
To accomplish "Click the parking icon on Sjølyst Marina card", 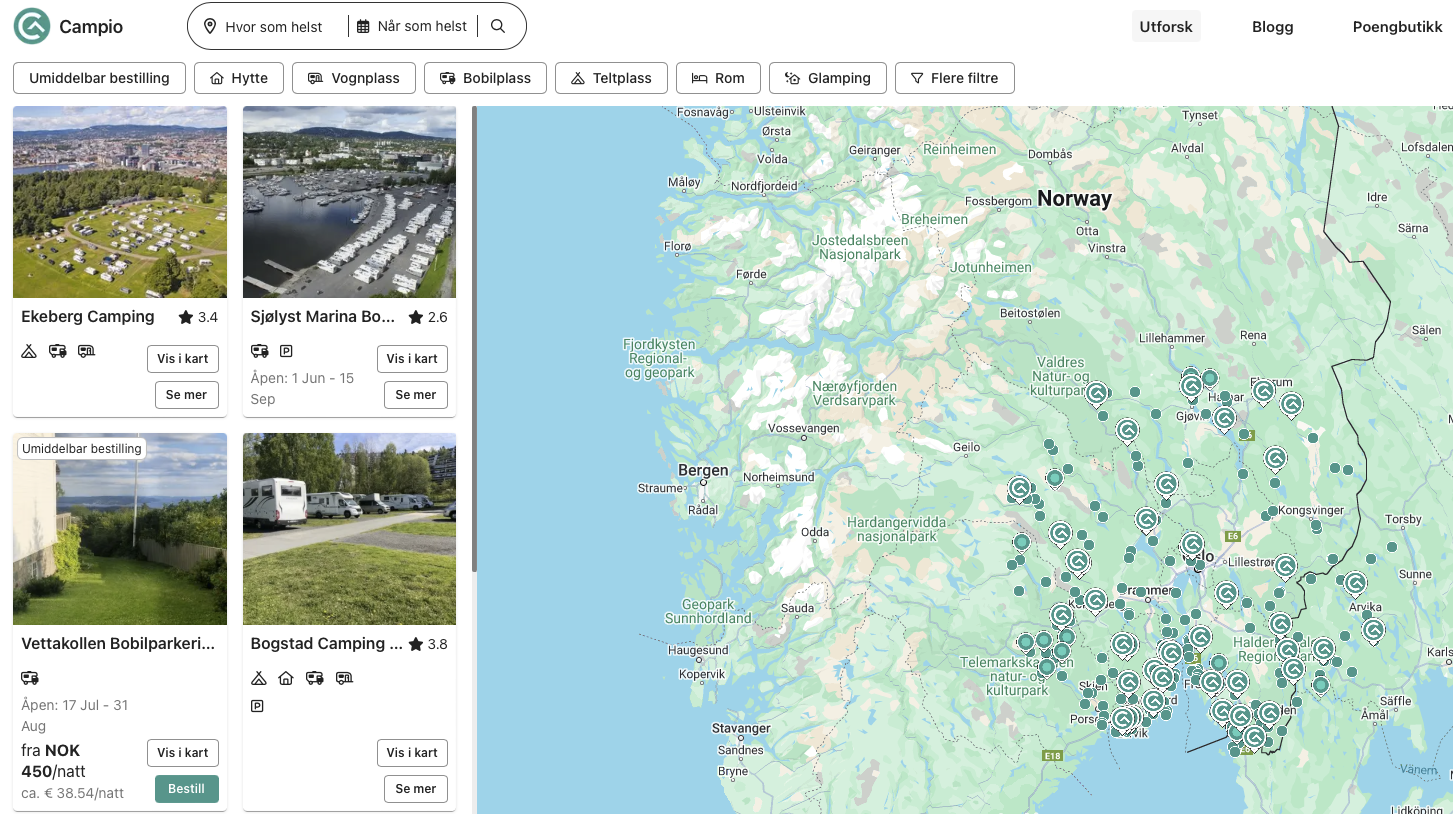I will [286, 351].
